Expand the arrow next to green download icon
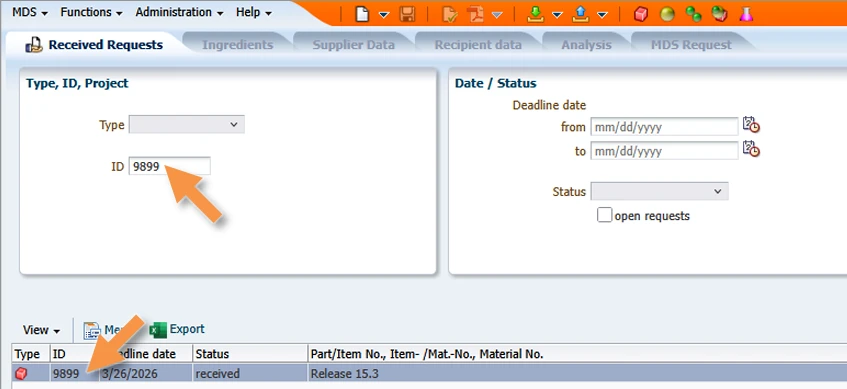Image resolution: width=847 pixels, height=389 pixels. [x=557, y=15]
